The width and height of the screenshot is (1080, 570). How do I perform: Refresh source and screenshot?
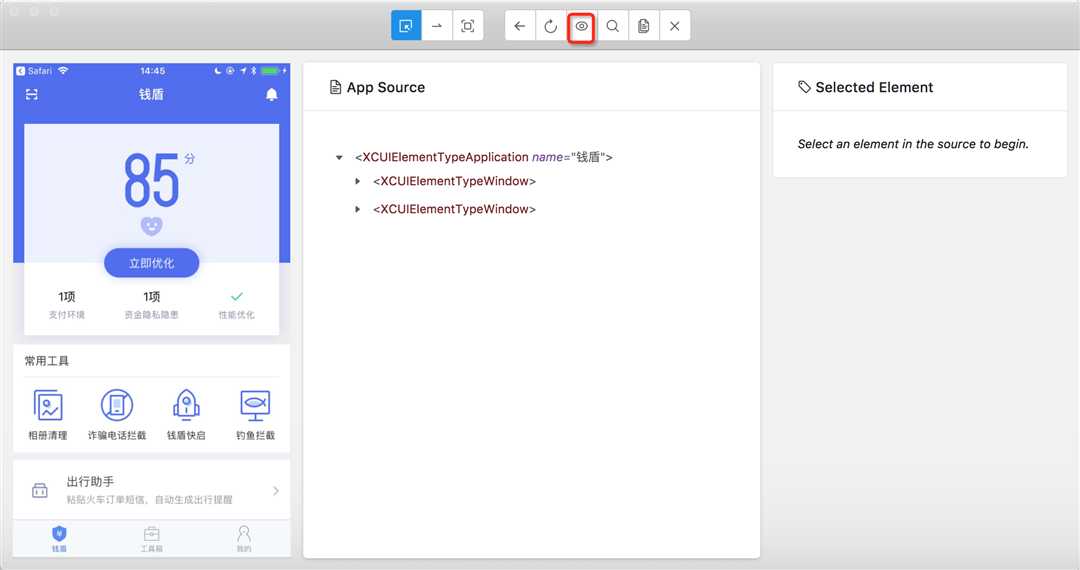550,26
